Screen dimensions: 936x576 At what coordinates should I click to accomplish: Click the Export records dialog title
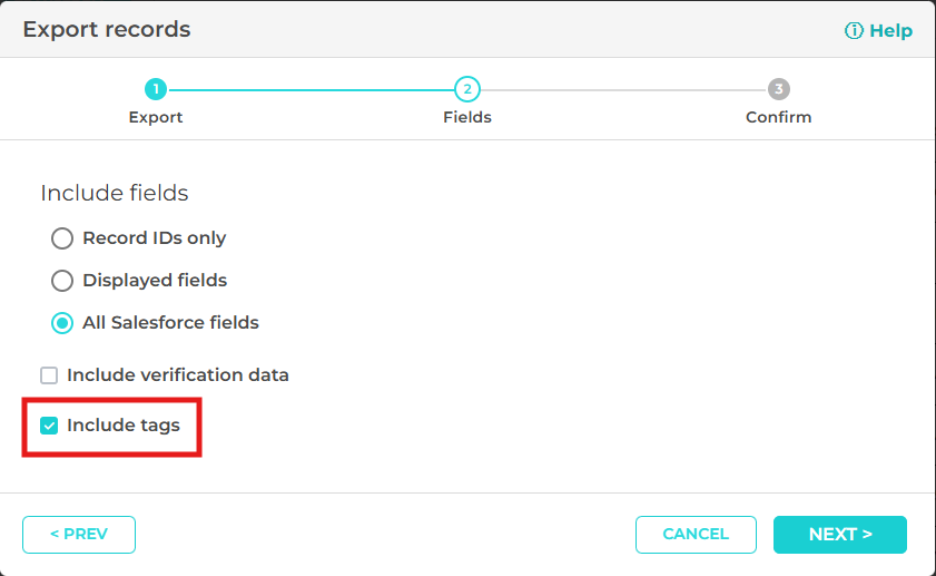click(106, 30)
